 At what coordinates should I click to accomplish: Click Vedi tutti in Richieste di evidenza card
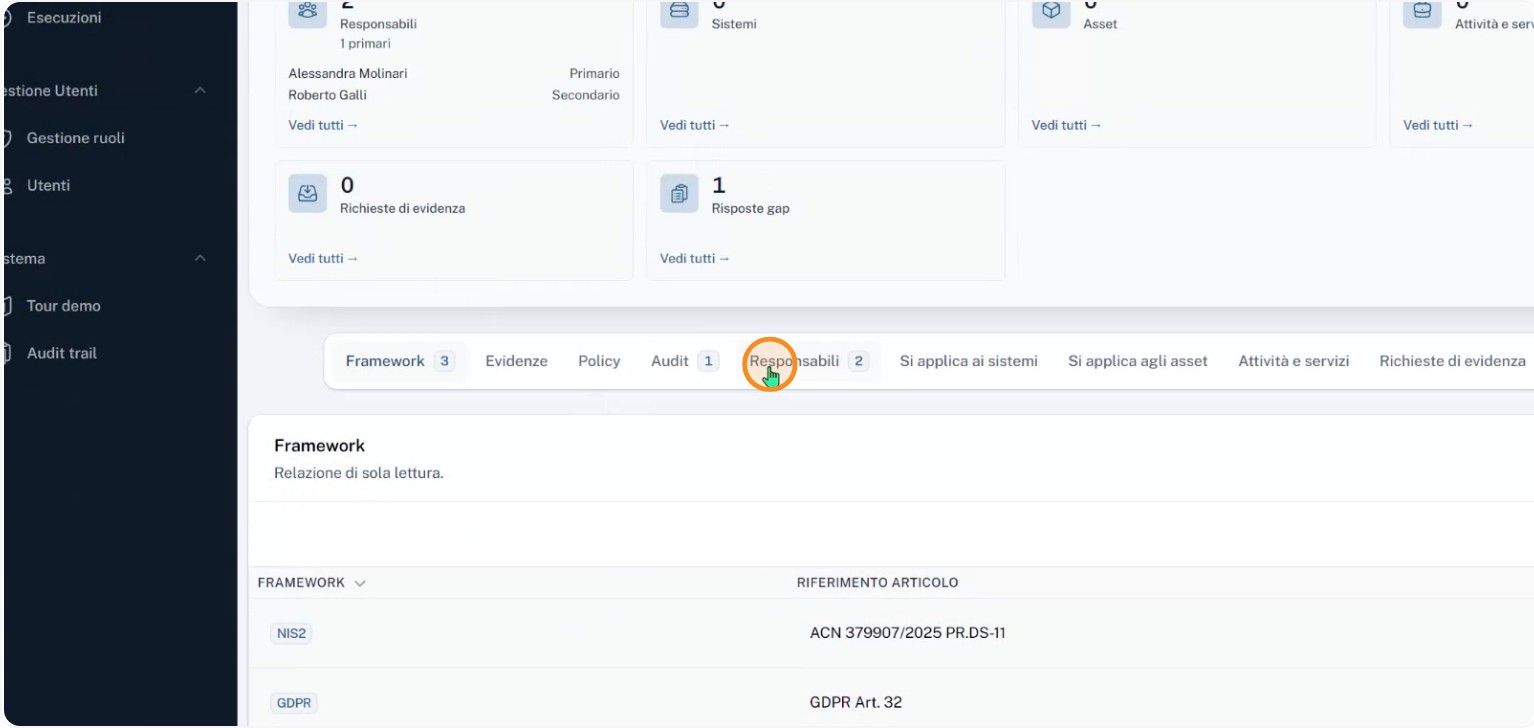coord(323,258)
